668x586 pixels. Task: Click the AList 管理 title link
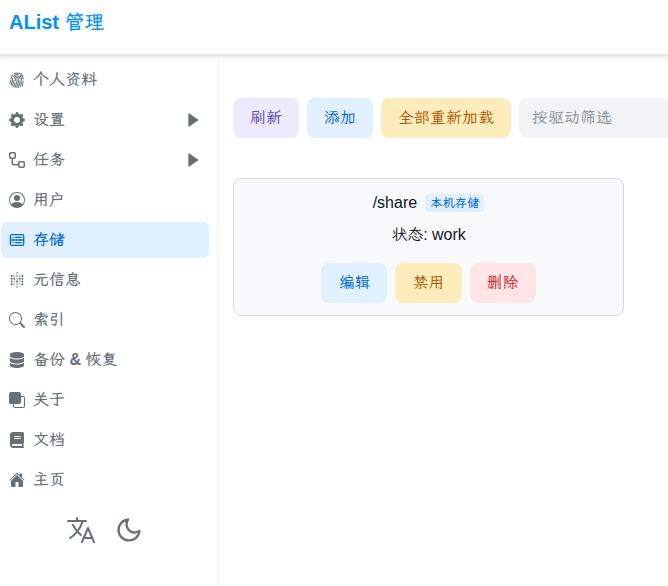(x=57, y=22)
